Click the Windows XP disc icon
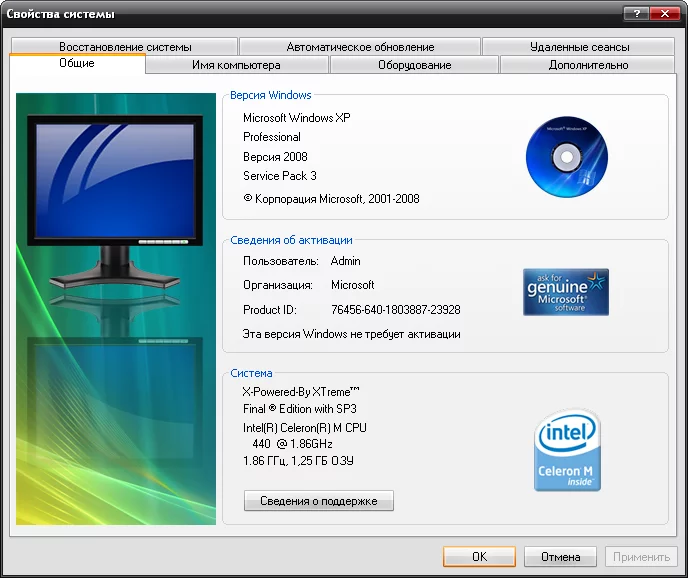This screenshot has height=578, width=688. 566,157
